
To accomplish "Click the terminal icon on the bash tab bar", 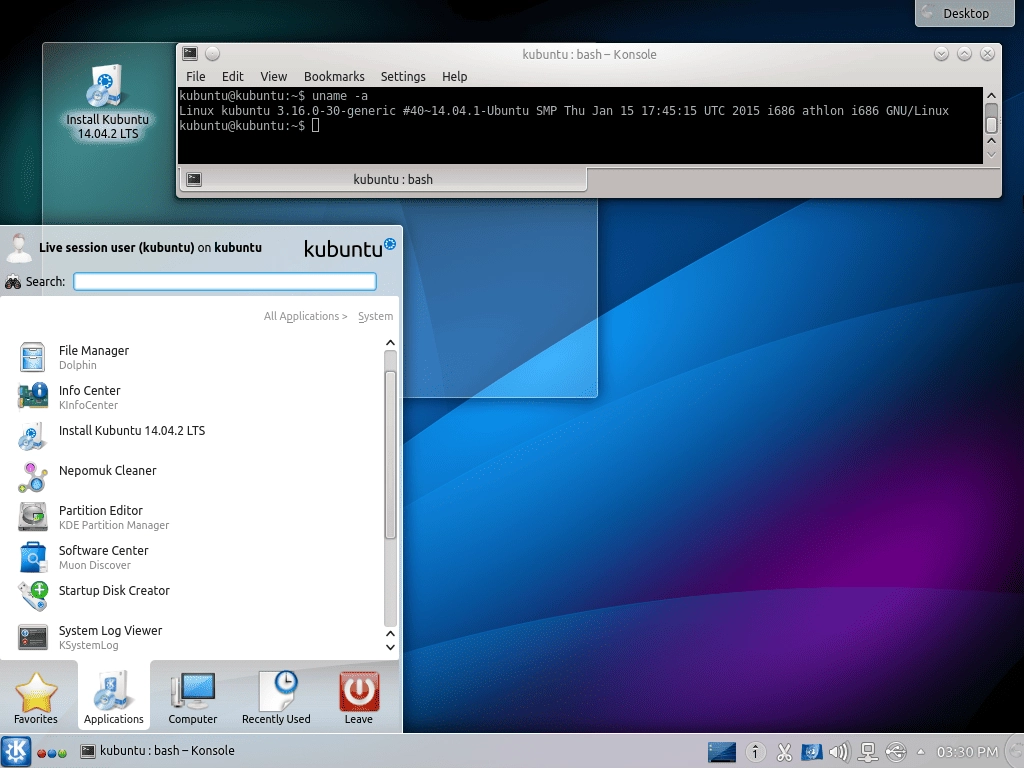I will tap(194, 179).
